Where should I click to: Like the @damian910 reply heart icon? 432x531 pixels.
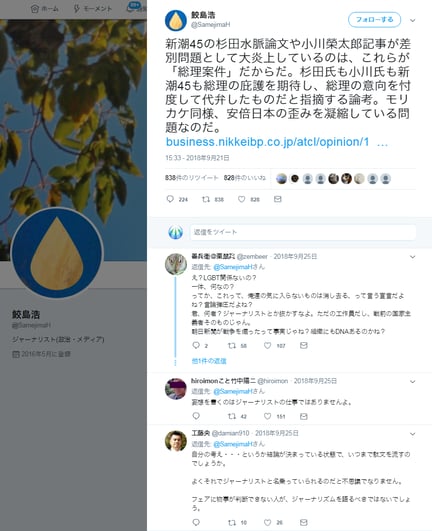click(267, 522)
